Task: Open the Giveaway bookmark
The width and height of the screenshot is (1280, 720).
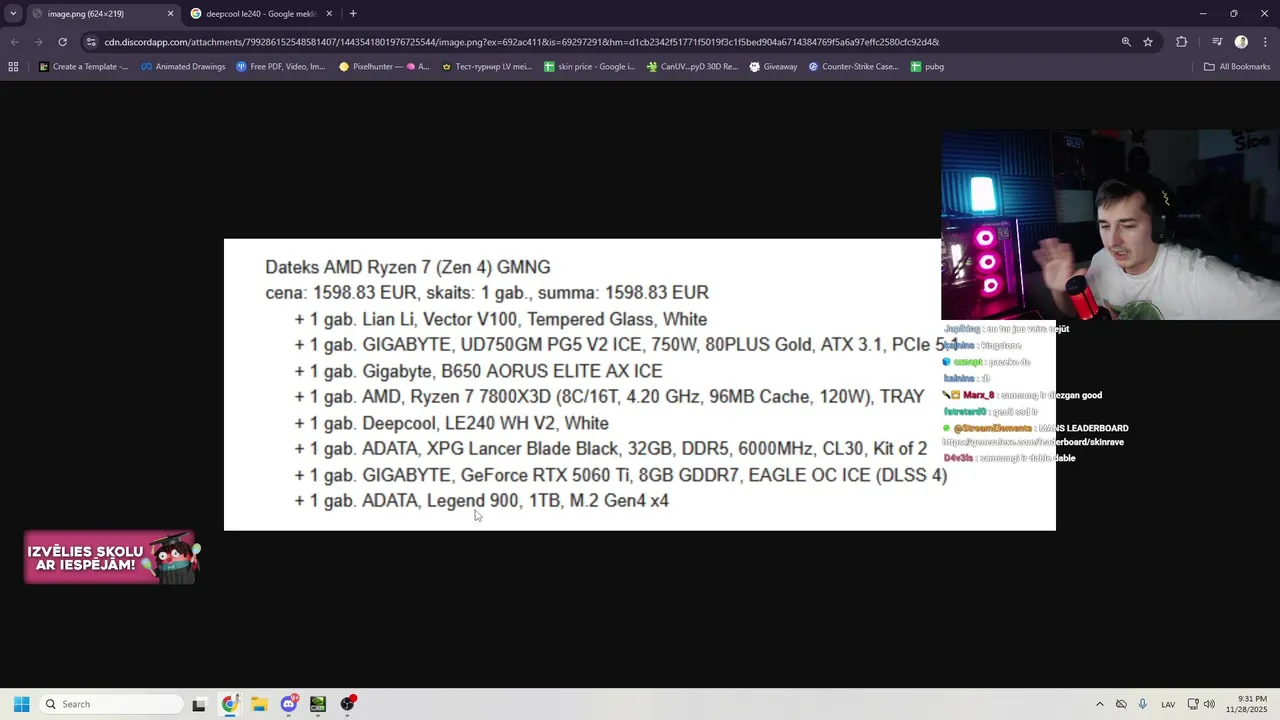Action: 773,67
